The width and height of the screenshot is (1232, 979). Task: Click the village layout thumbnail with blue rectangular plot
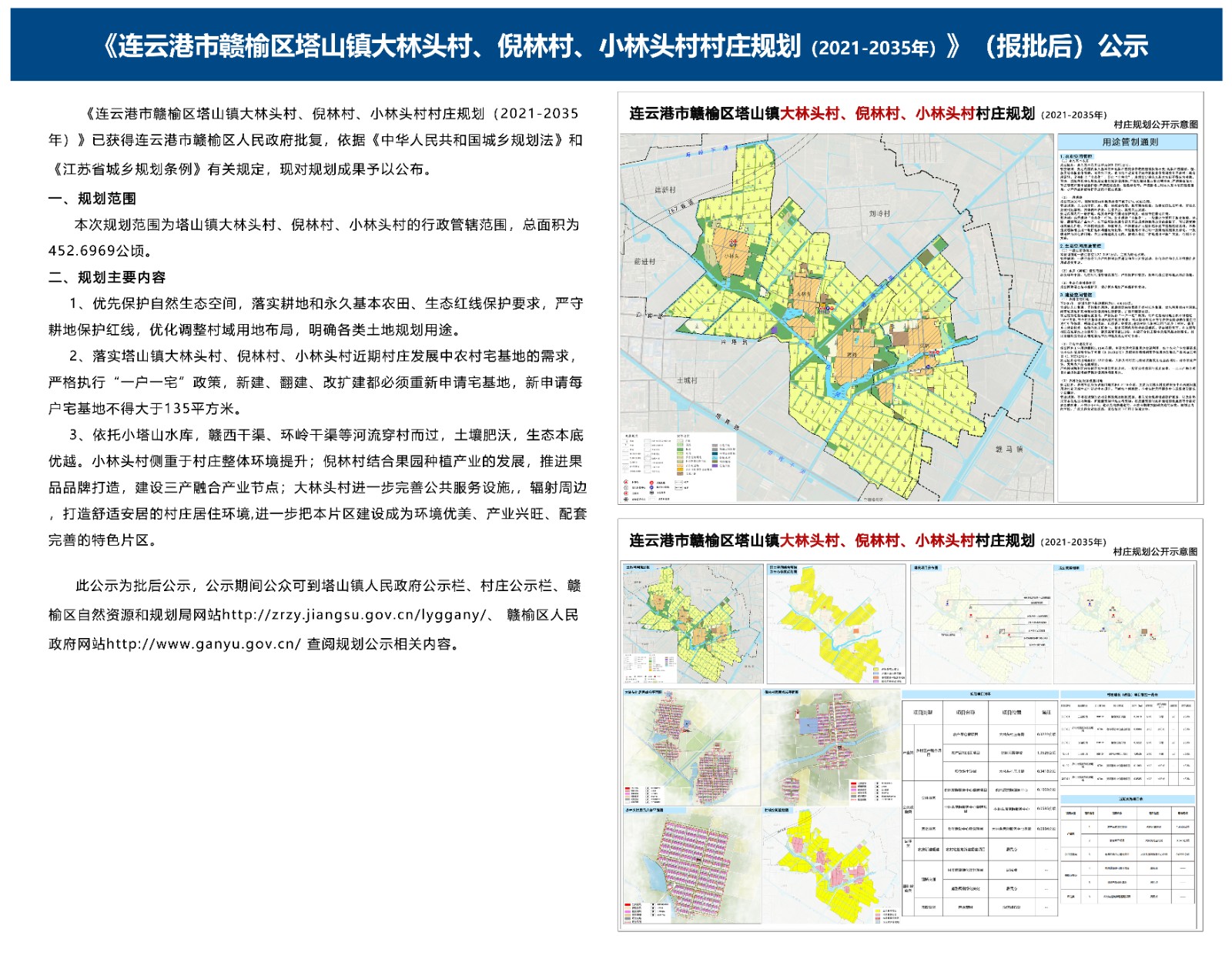tap(830, 747)
